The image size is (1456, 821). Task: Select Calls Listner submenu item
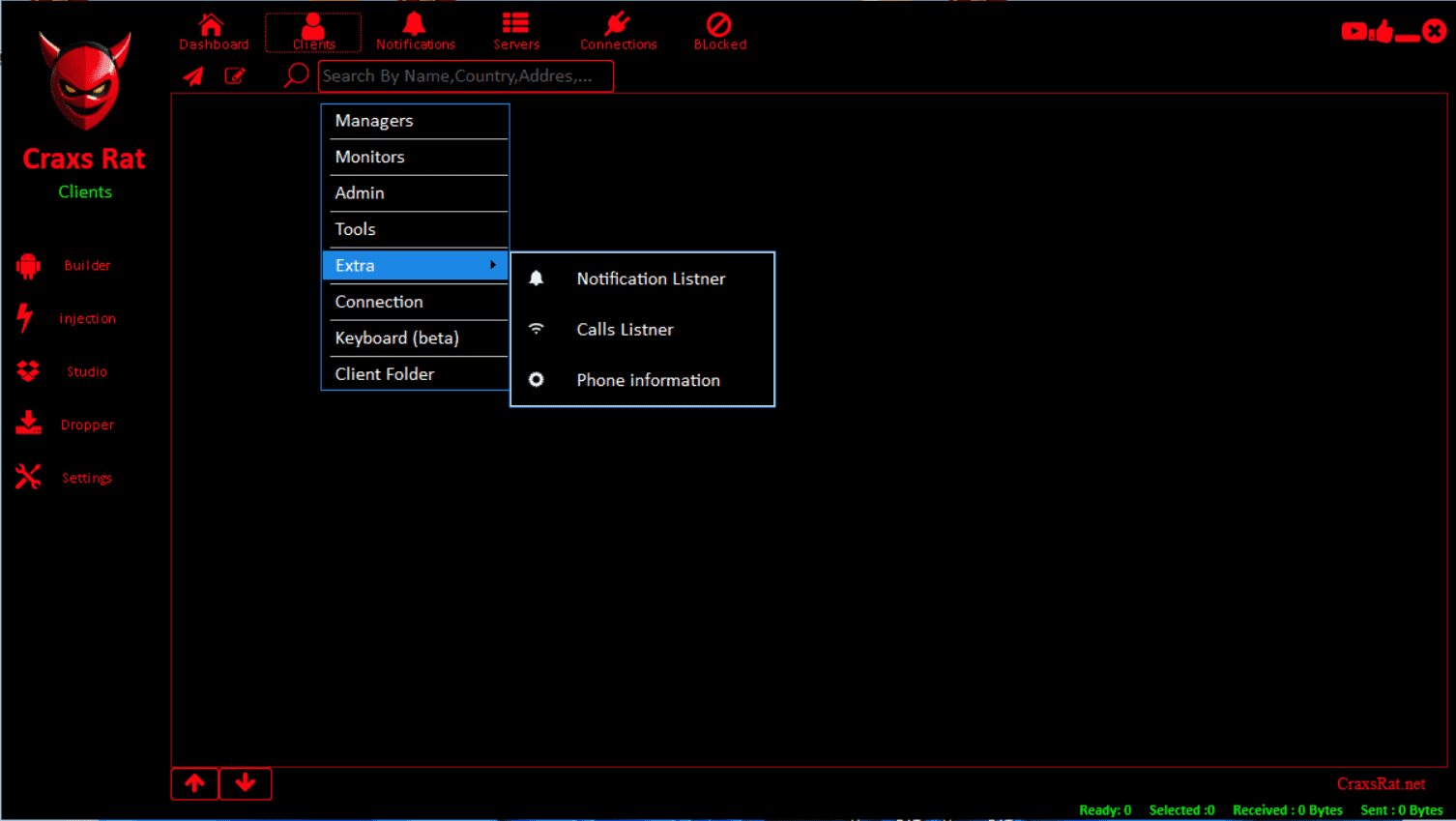[642, 330]
